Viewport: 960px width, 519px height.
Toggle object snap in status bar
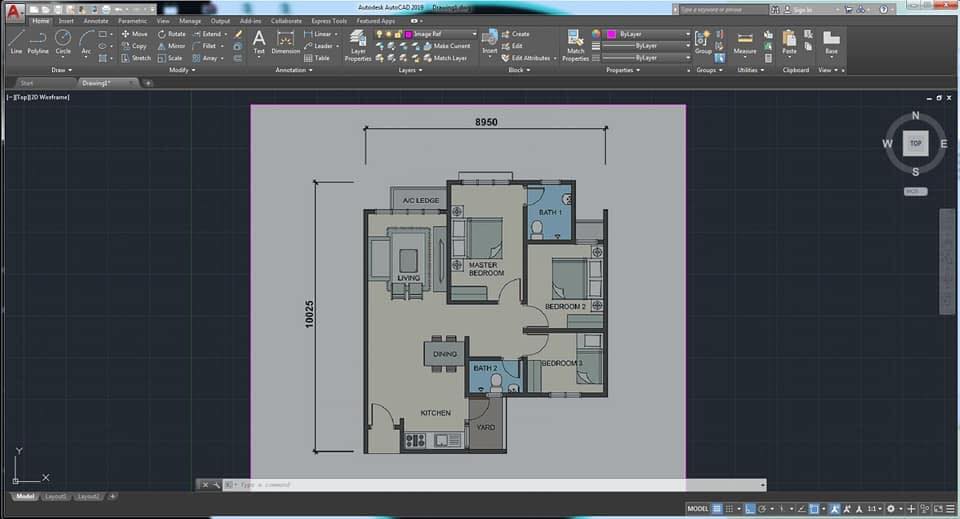click(x=814, y=509)
